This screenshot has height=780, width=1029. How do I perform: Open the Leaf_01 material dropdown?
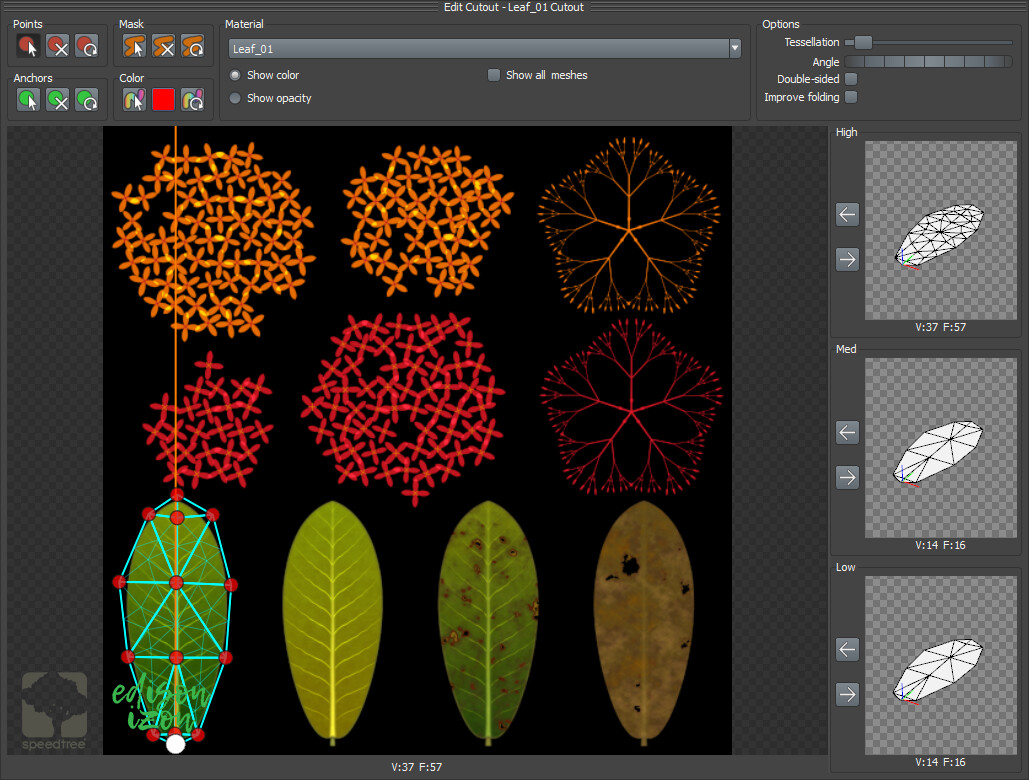click(x=735, y=48)
